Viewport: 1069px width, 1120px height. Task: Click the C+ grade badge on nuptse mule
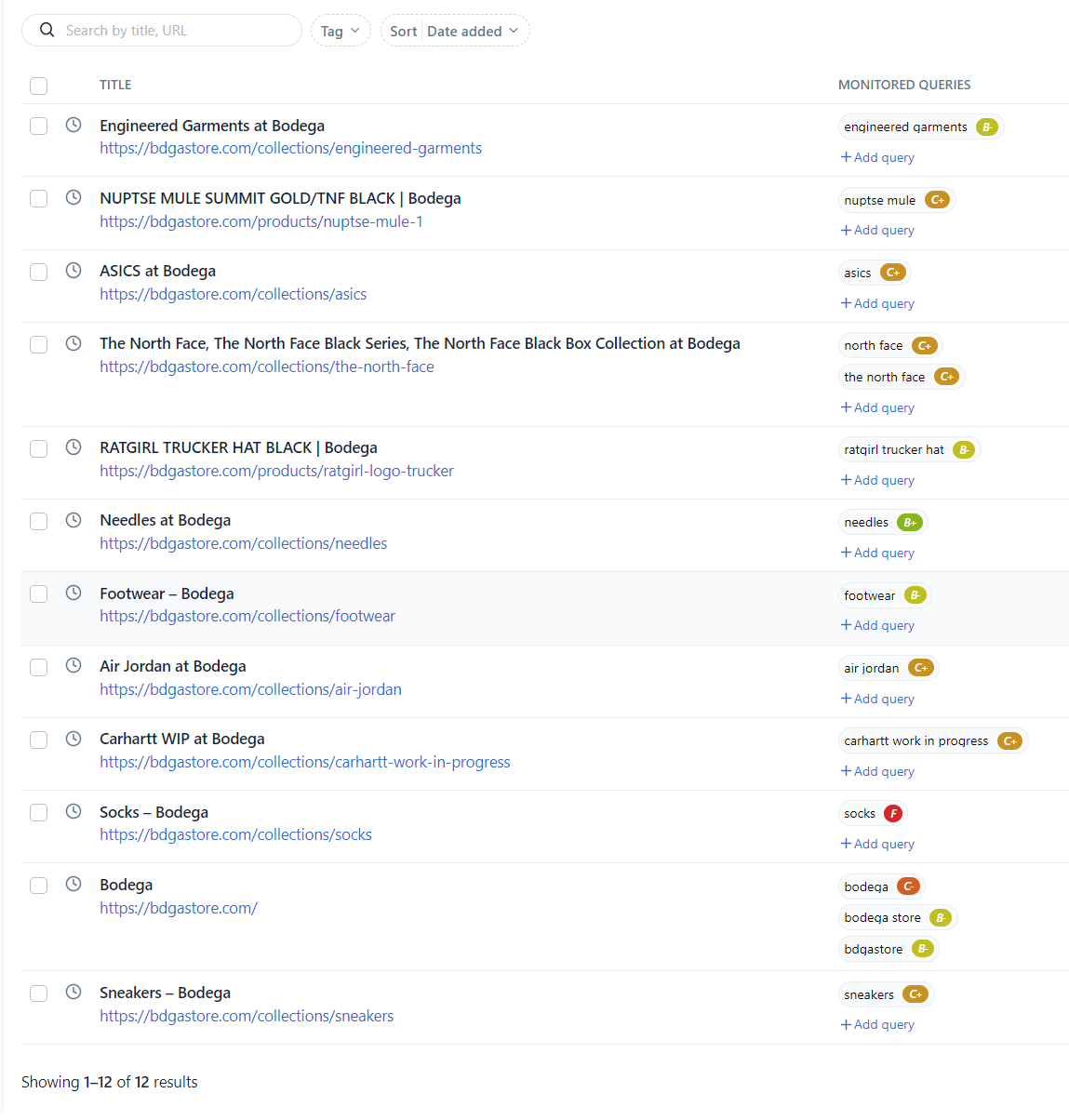click(938, 200)
